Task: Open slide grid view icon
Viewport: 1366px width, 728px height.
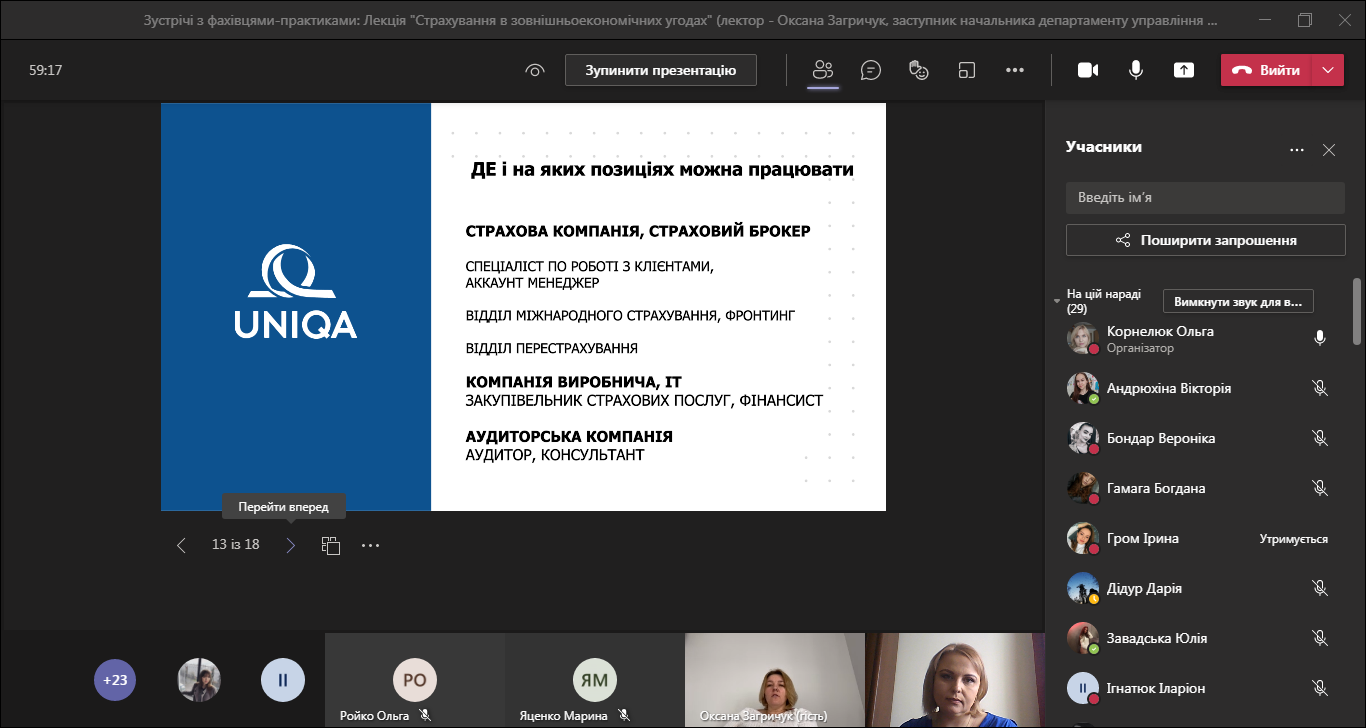Action: click(331, 545)
